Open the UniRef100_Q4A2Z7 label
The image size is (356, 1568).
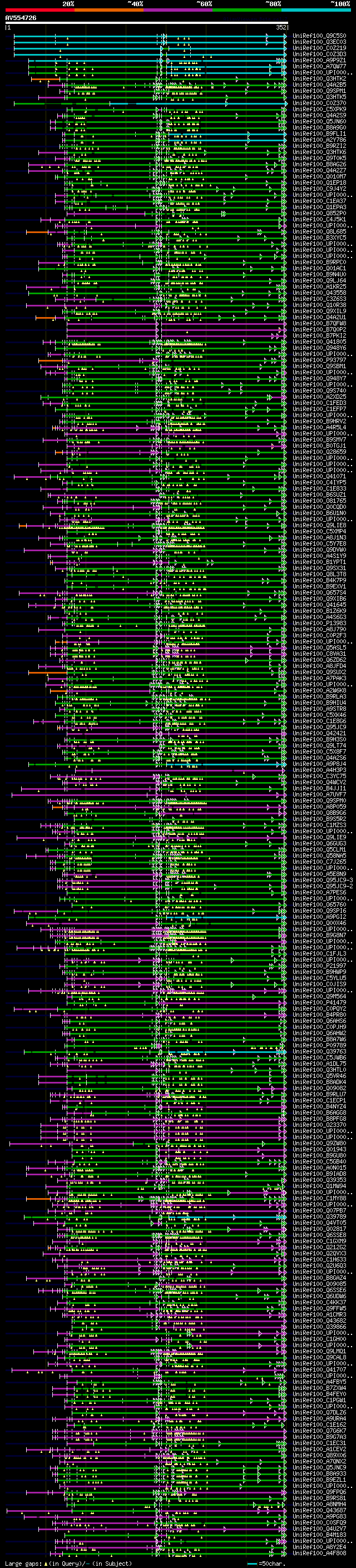319,170
